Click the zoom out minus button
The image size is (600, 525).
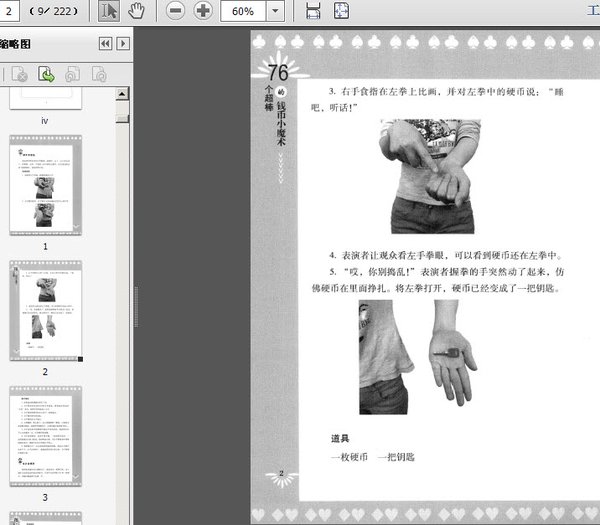tap(175, 11)
